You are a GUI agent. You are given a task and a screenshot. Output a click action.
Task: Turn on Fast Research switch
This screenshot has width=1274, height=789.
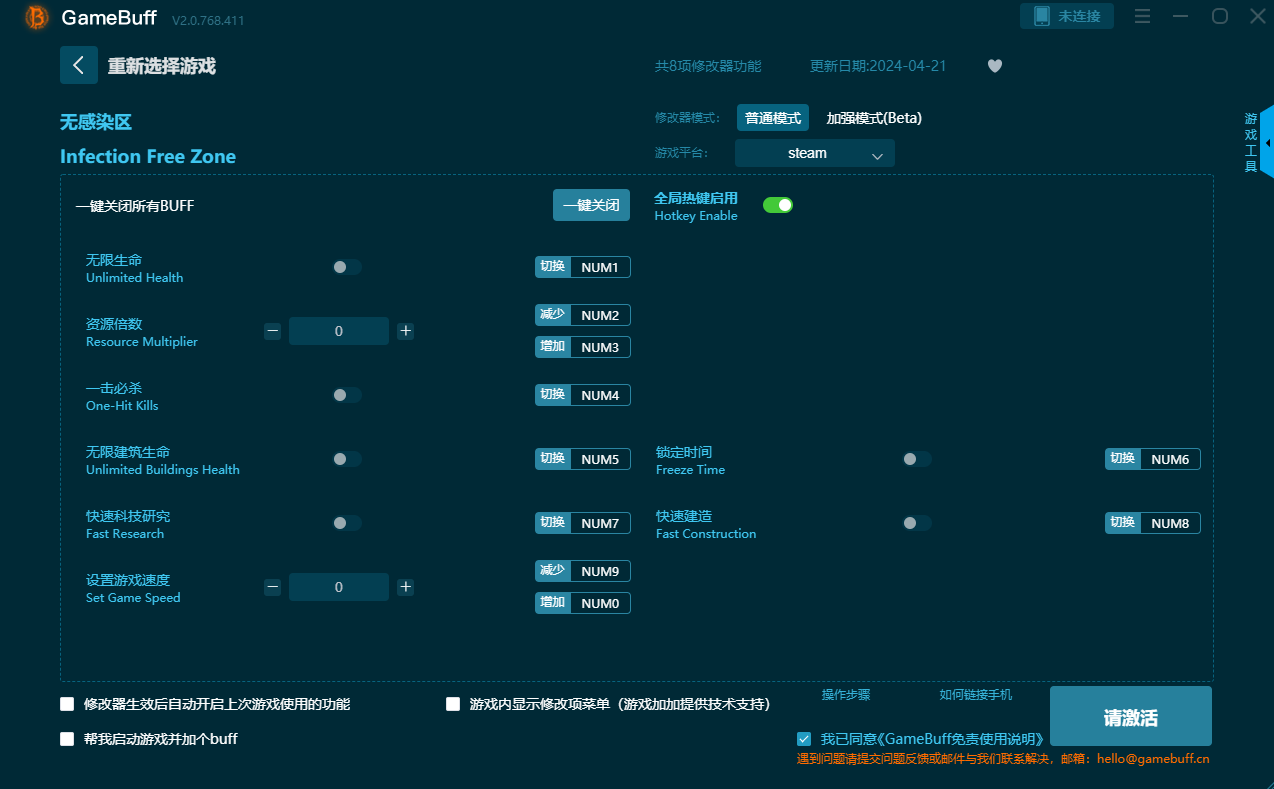(x=347, y=523)
